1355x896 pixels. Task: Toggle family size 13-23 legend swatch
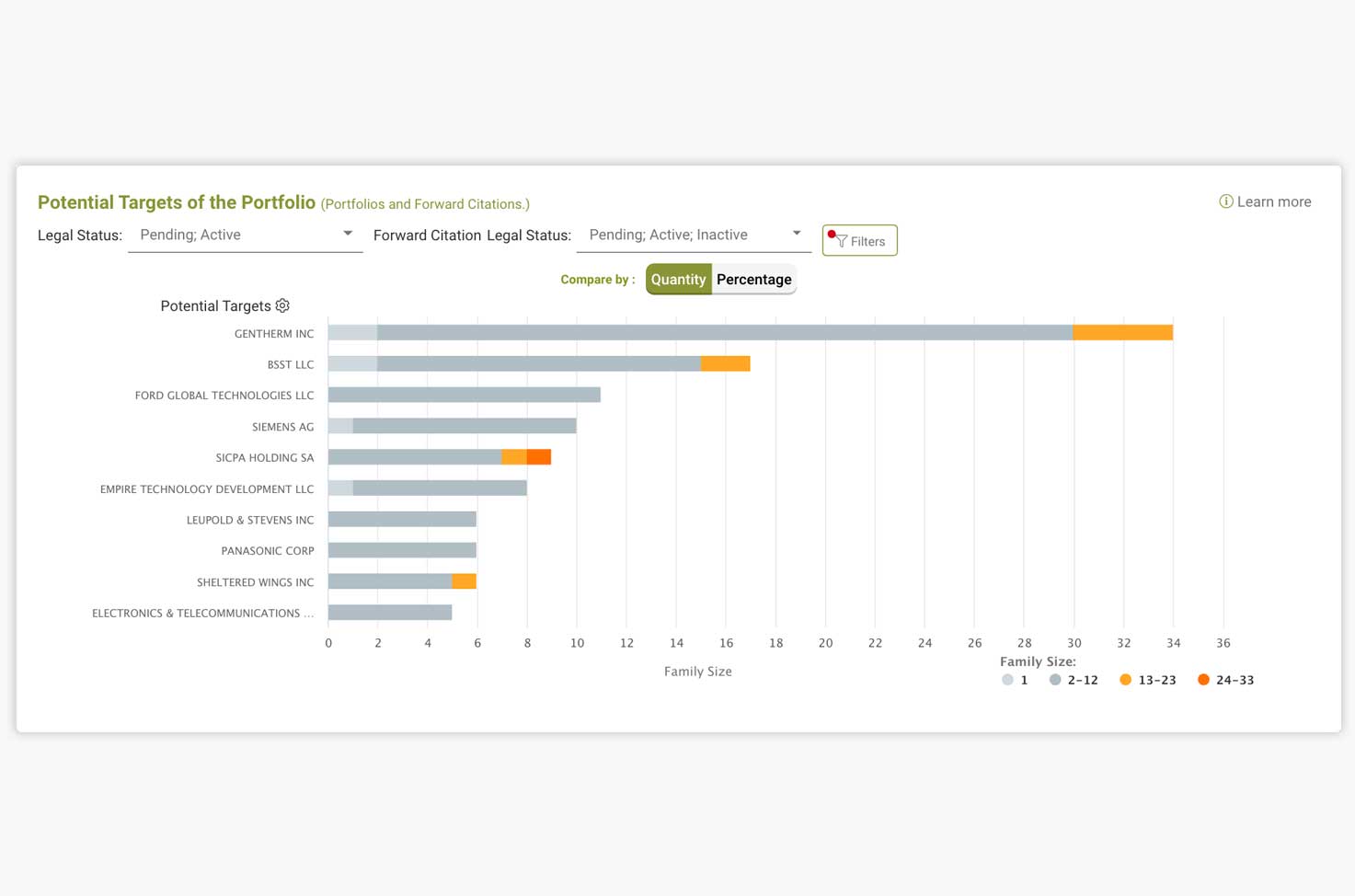pyautogui.click(x=1126, y=680)
